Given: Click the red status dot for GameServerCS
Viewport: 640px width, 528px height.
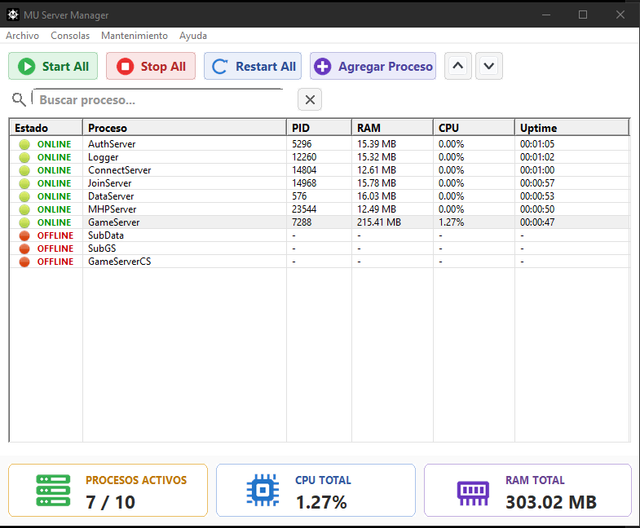Looking at the screenshot, I should [24, 262].
